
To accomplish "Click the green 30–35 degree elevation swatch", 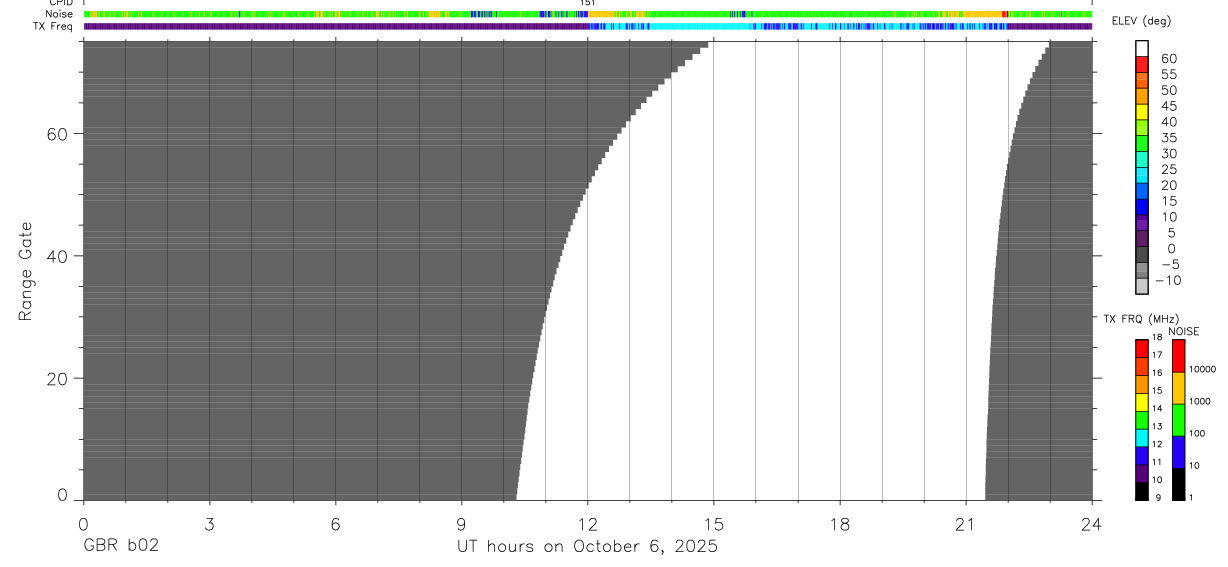I will coord(1142,145).
